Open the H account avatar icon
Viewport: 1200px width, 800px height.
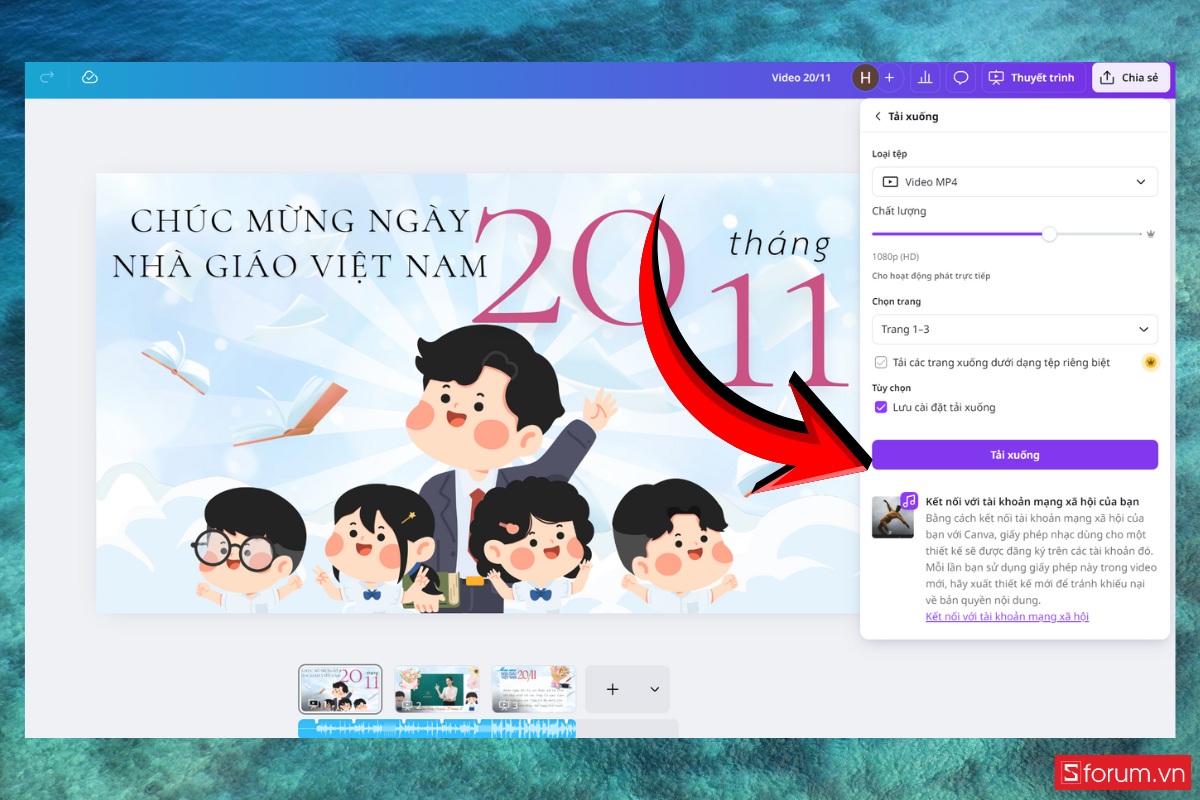pos(864,77)
